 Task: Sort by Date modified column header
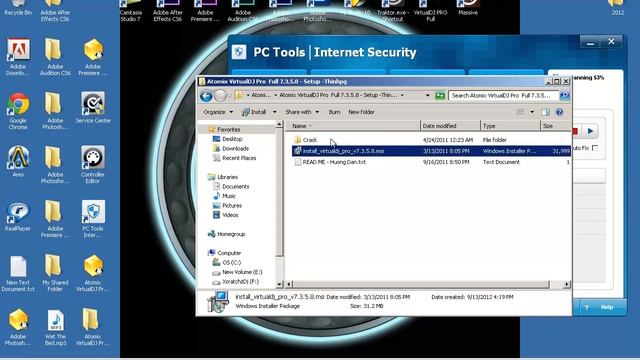click(x=450, y=126)
